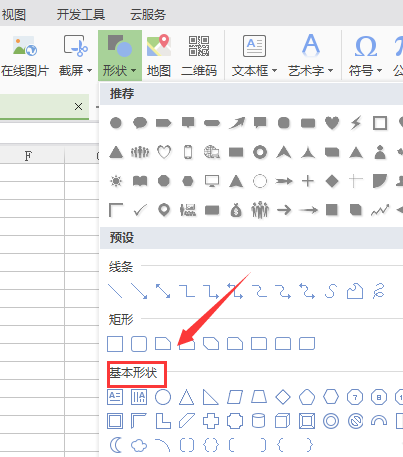Screen dimensions: 403x457
Task: Insert a QR code with 二维码
Action: point(199,56)
